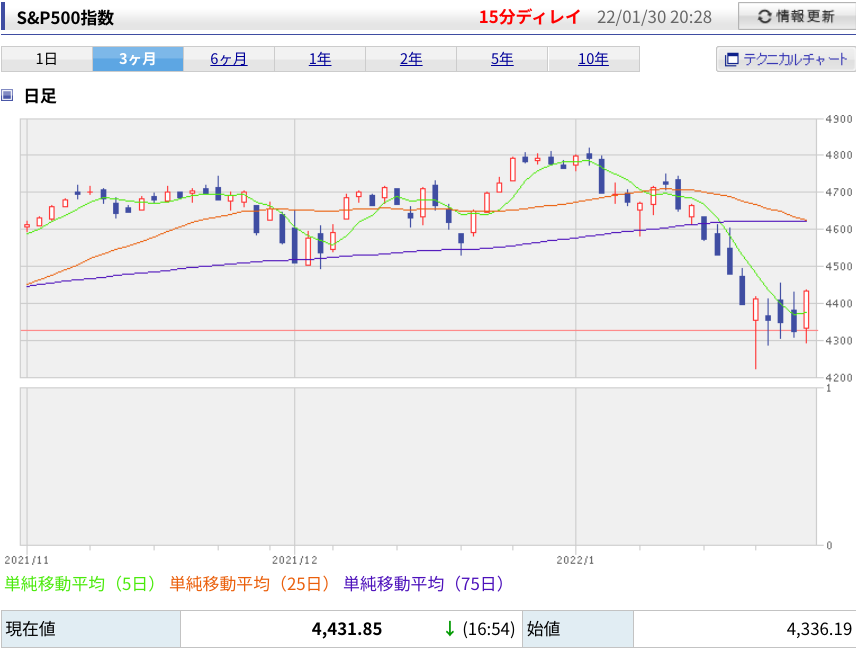The height and width of the screenshot is (648, 856).
Task: Click the 4300 y-axis label
Action: point(839,341)
